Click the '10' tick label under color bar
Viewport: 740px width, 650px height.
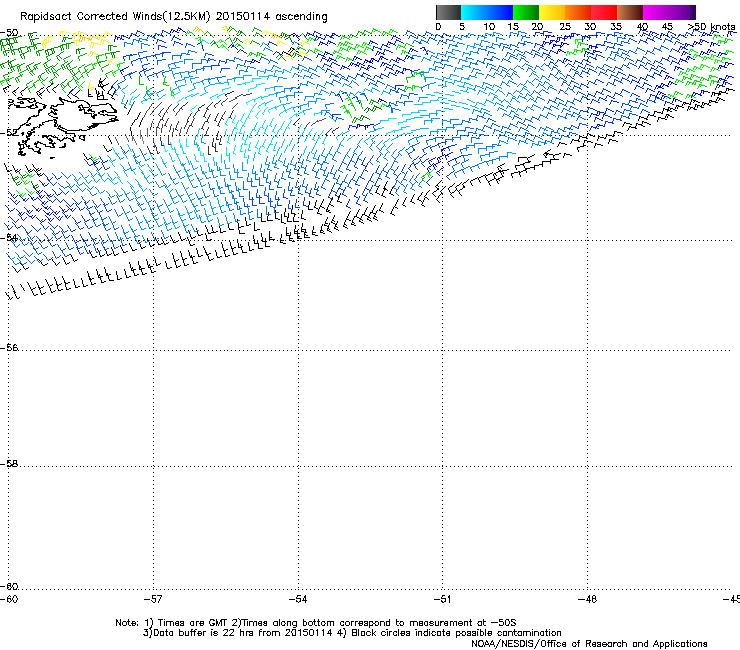489,27
